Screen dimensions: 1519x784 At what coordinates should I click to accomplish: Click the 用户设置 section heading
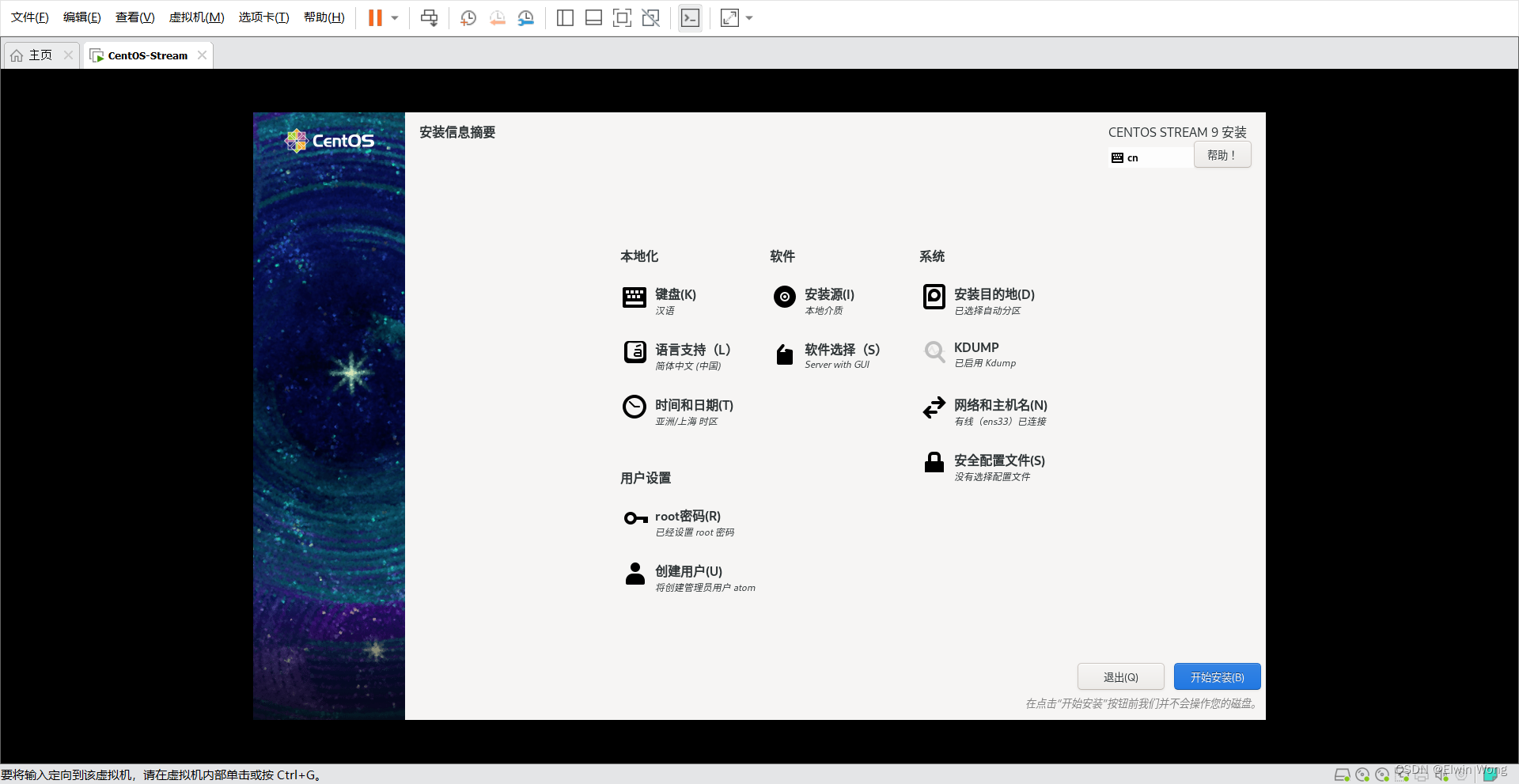(646, 478)
